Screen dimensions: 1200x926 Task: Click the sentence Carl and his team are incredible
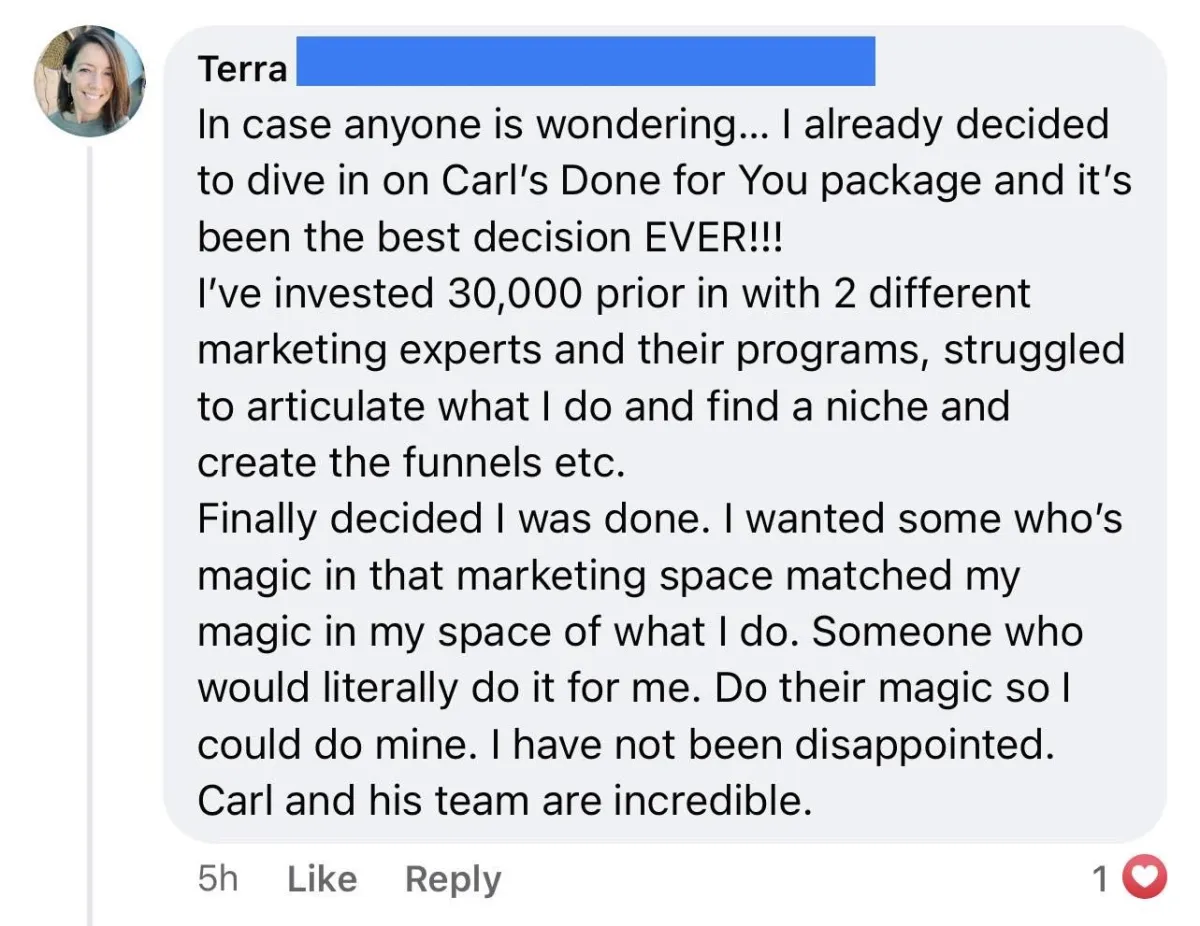point(505,803)
